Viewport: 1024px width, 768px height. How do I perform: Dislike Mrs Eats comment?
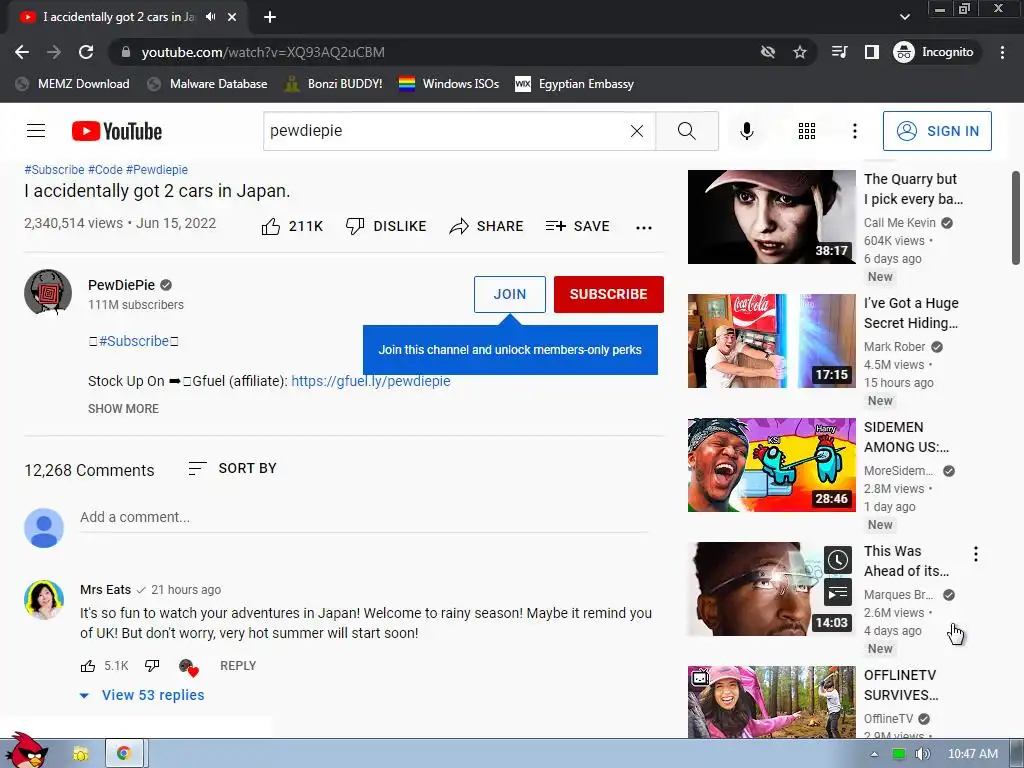(152, 666)
